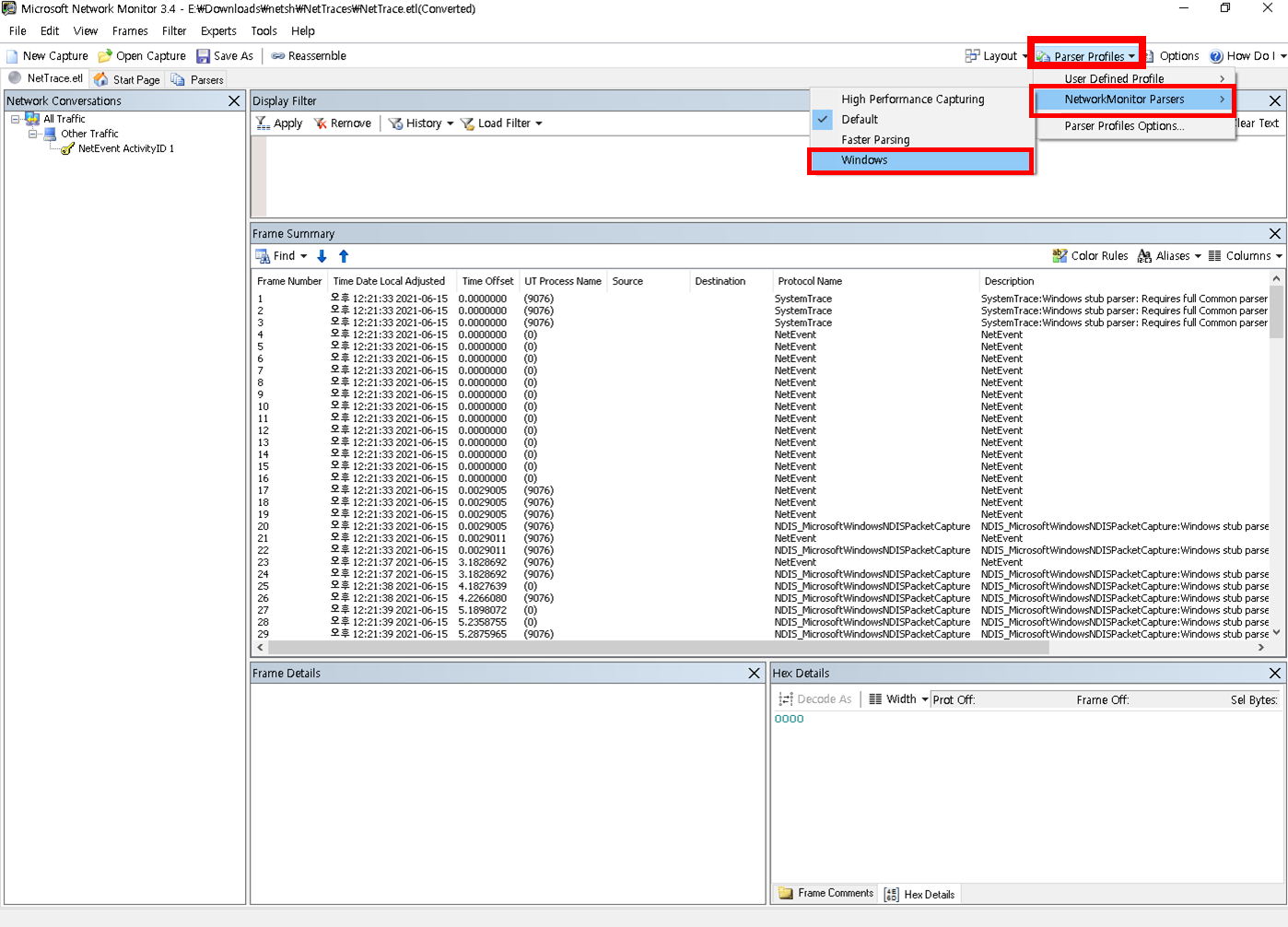Open the Load Filter dropdown
Screen dimensions: 1288x927
pos(501,123)
